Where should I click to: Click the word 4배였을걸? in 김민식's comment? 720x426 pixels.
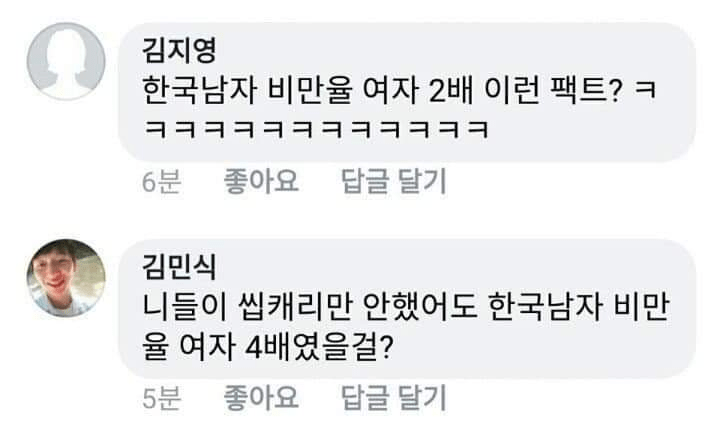click(319, 348)
